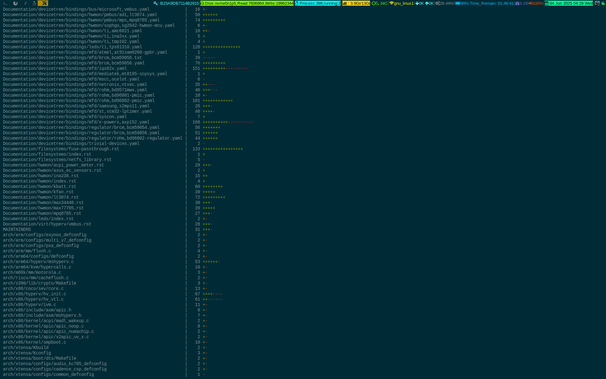Click the bindings/trivial-devices.yaml line
Viewport: 606px width, 379px height.
(71, 144)
